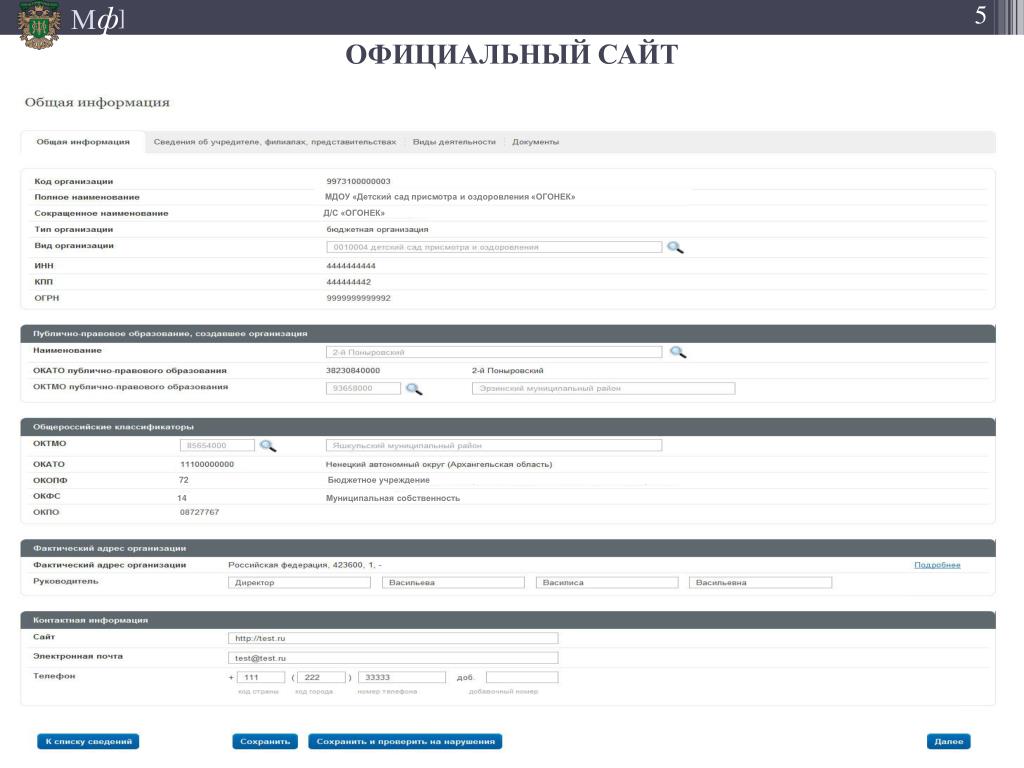Click the coat of arms logo

point(39,25)
